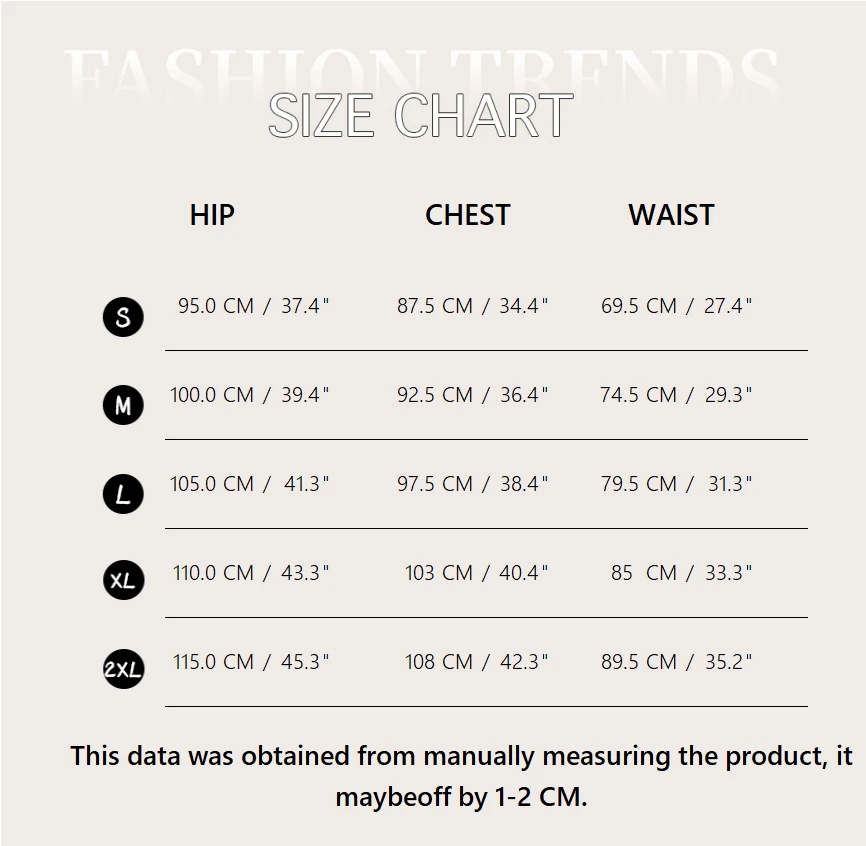
Task: Choose the XL size badge
Action: point(123,580)
